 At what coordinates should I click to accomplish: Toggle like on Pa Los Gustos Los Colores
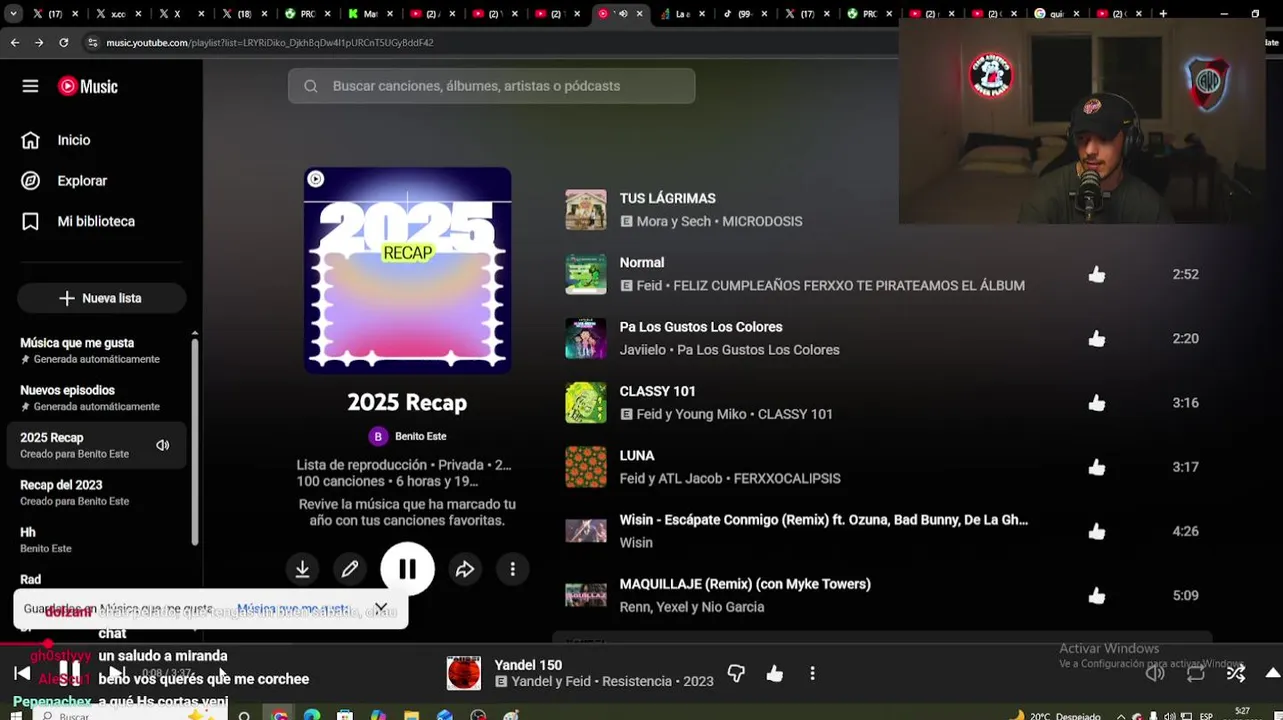pos(1097,338)
